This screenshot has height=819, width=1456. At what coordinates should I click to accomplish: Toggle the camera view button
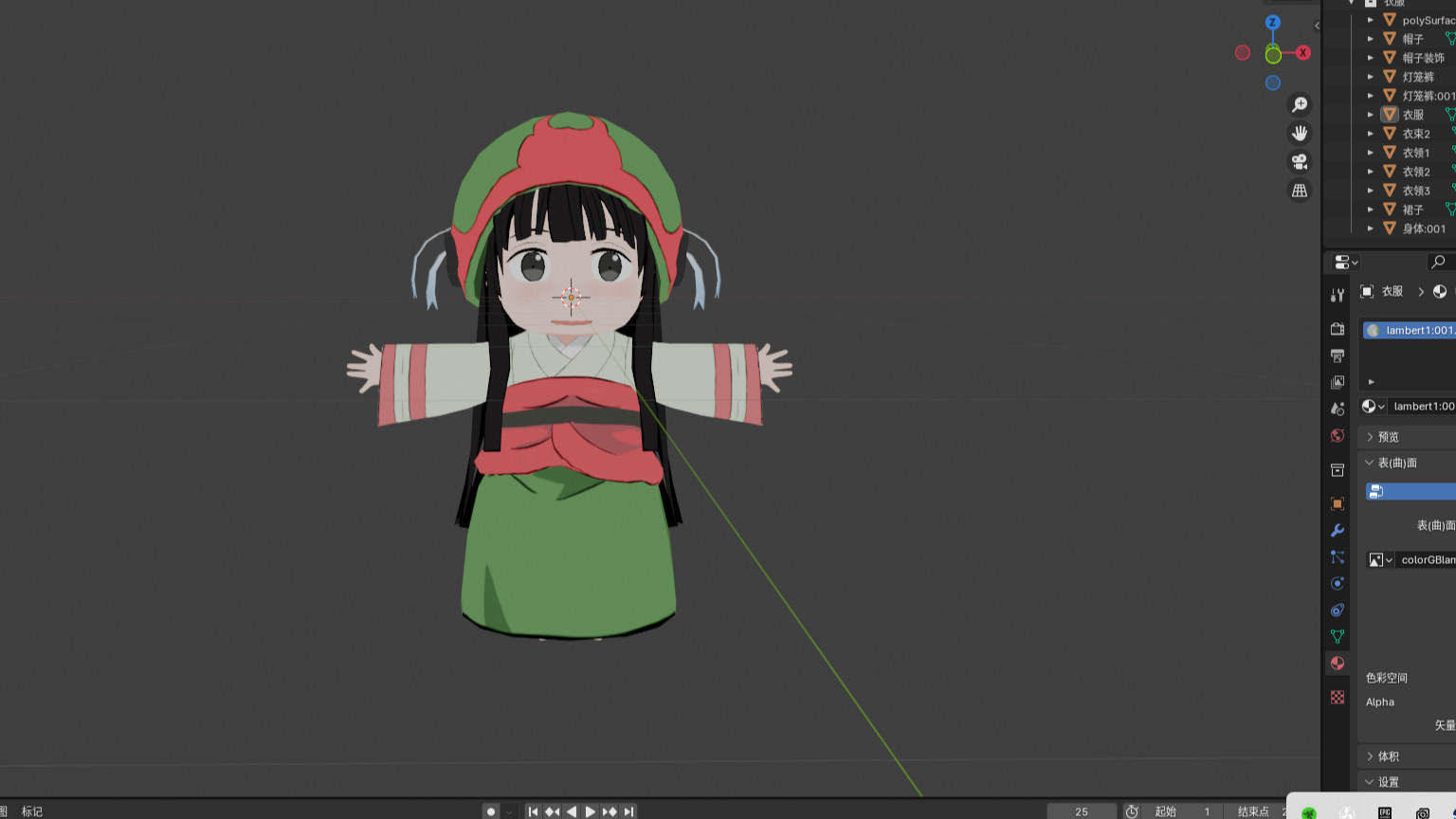click(1300, 161)
